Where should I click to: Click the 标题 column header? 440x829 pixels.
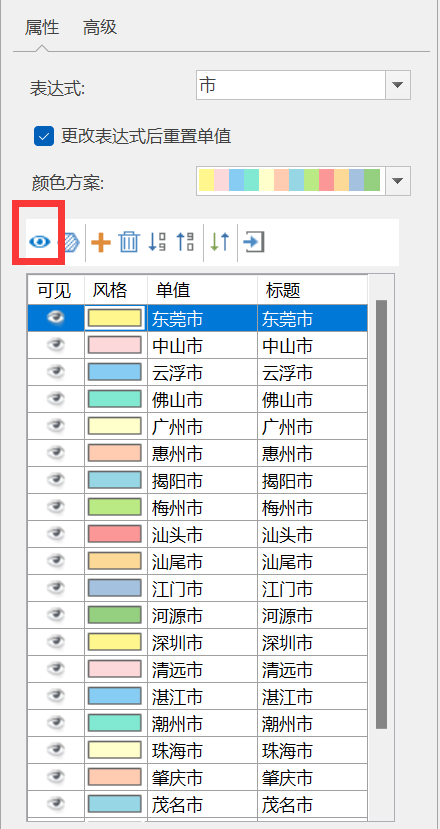[x=313, y=290]
